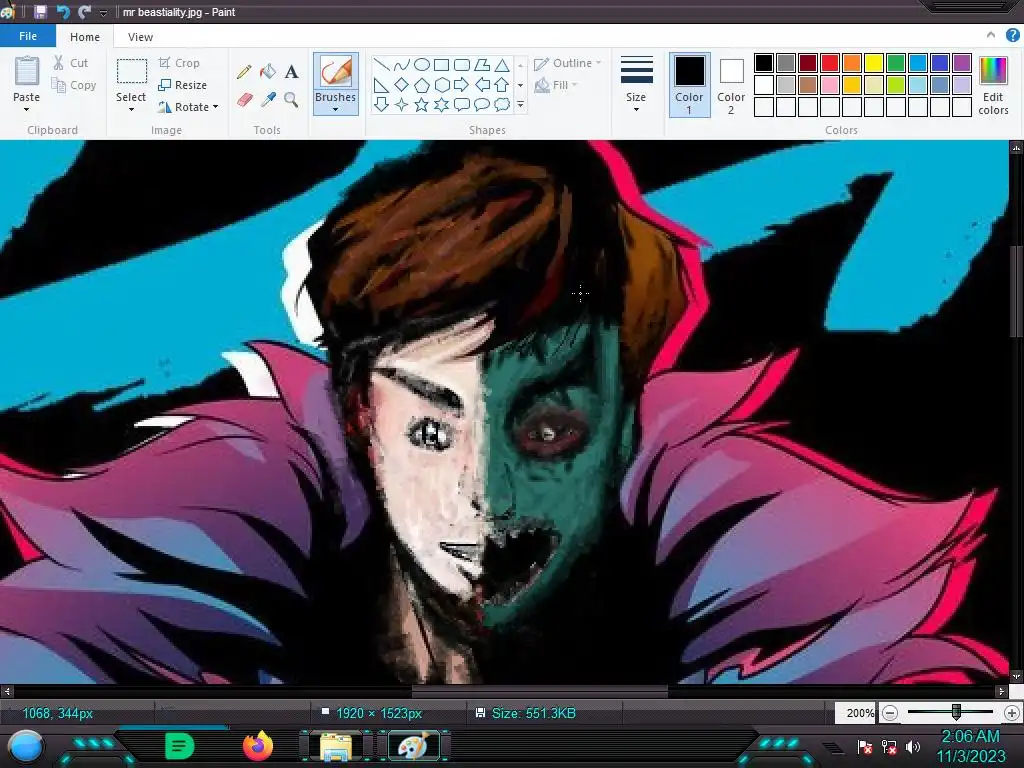Activate the Color 2 button

(x=731, y=85)
